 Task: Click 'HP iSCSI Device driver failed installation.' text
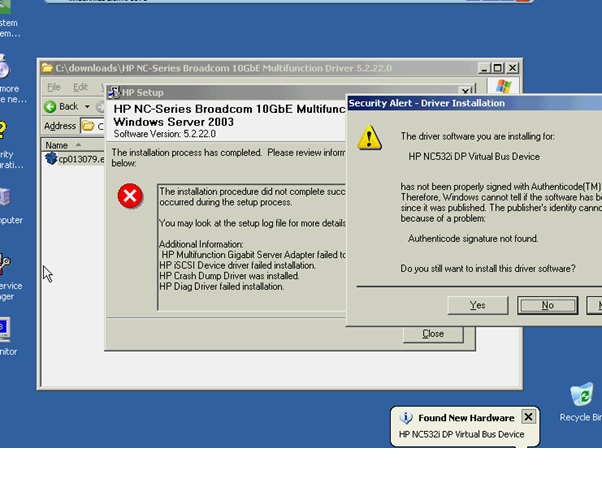point(237,265)
